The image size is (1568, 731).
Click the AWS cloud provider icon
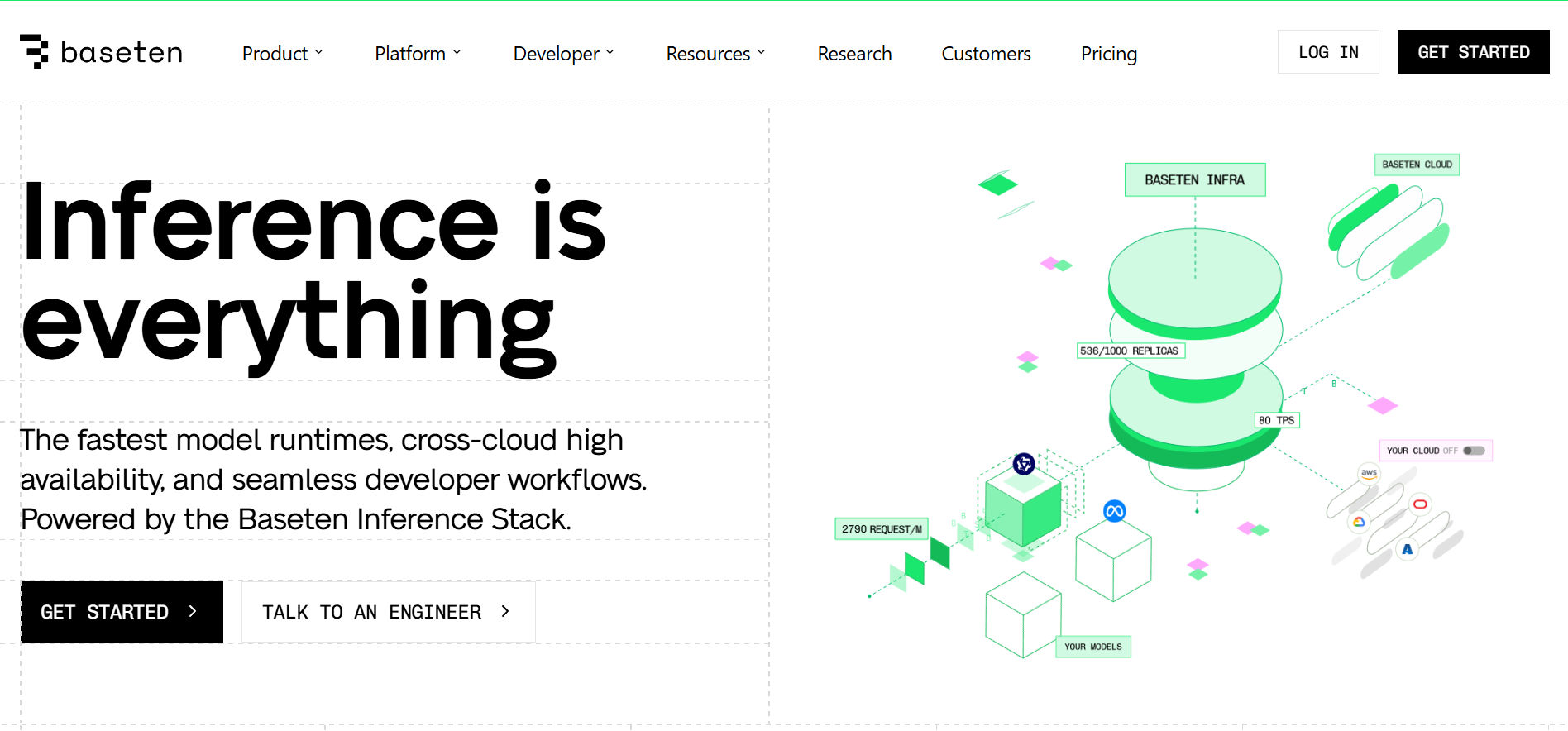pos(1370,474)
